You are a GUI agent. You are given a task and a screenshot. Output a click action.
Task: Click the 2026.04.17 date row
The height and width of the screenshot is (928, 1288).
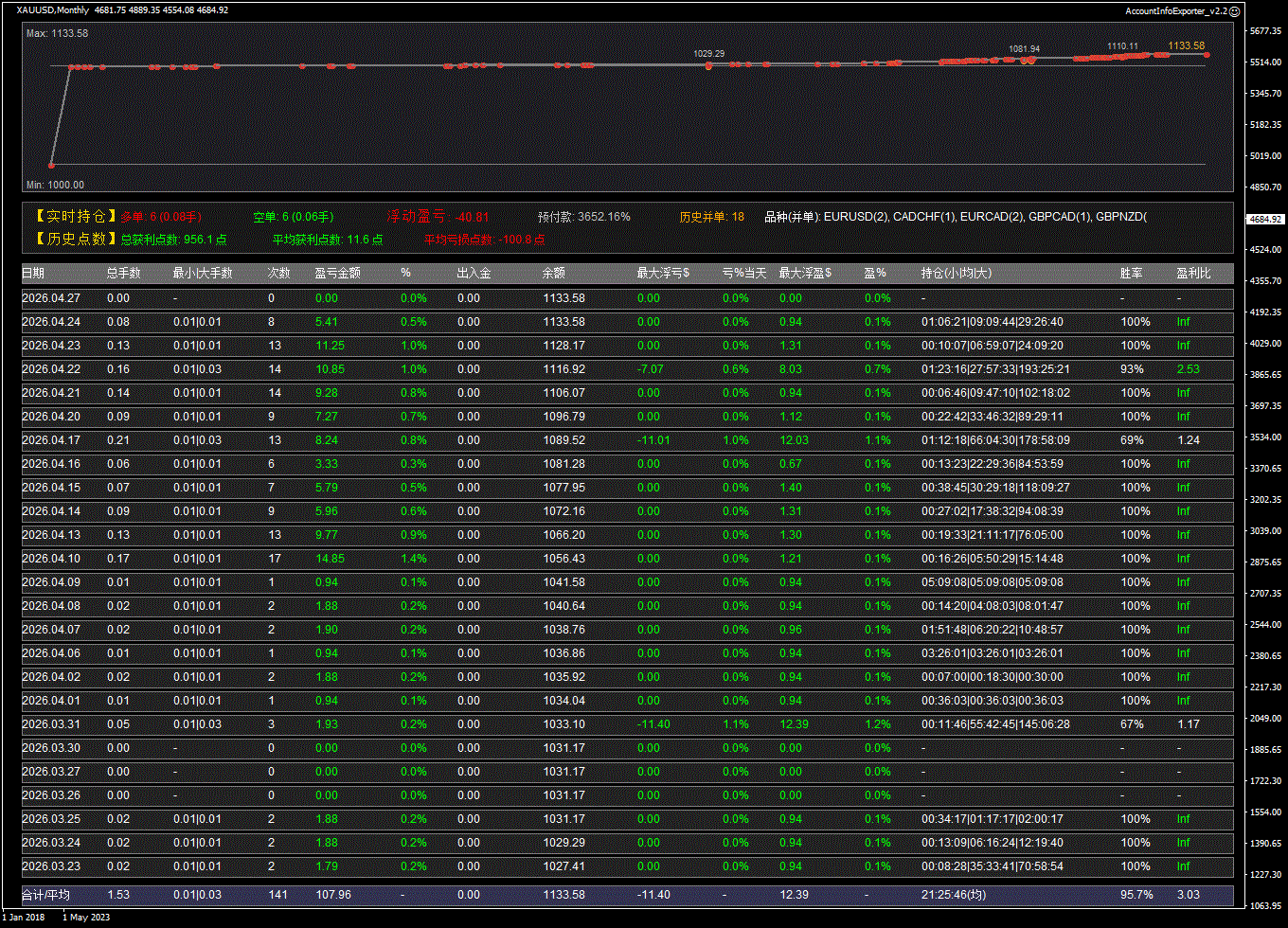tap(46, 440)
